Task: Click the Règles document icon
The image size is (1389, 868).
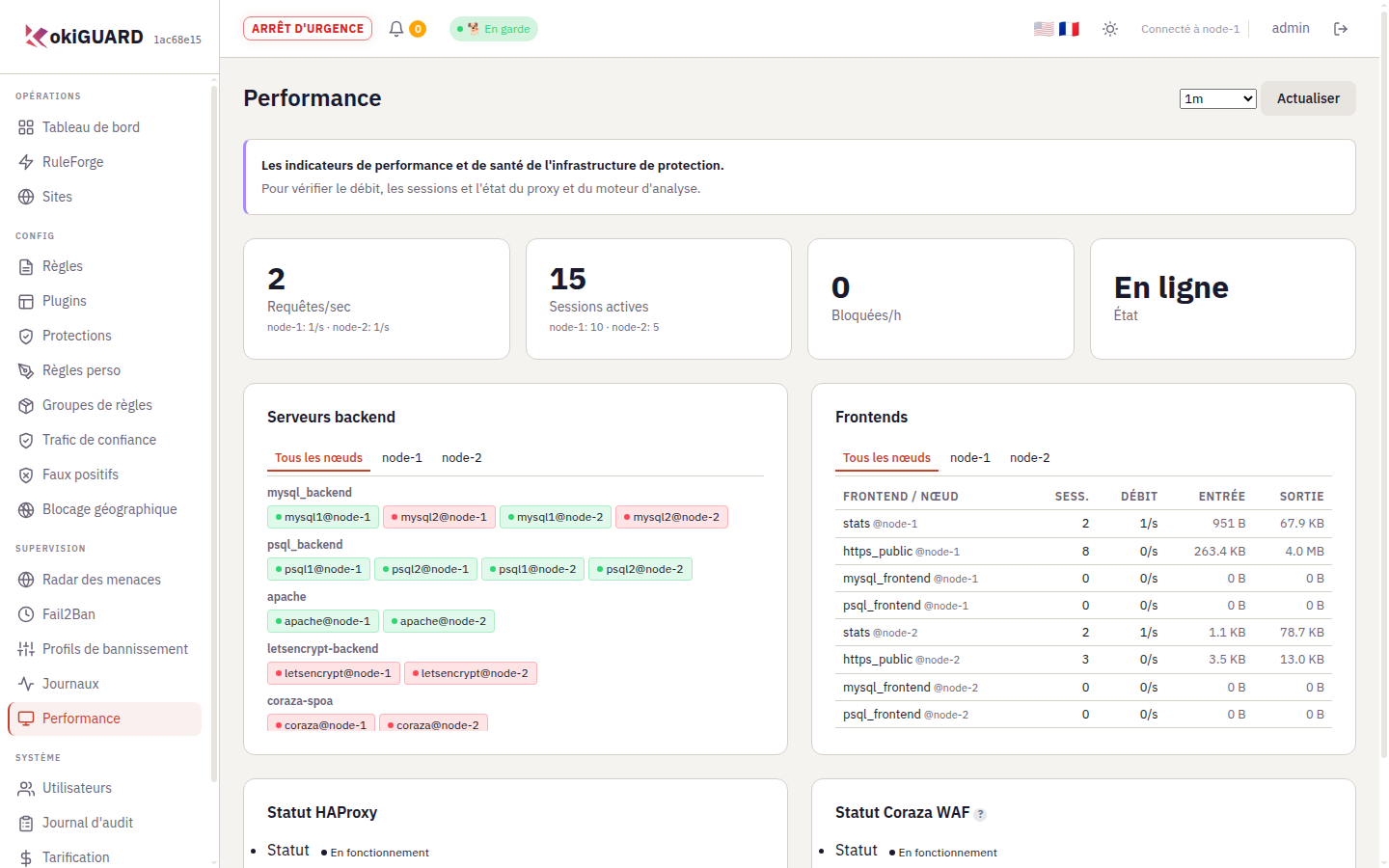Action: (26, 266)
